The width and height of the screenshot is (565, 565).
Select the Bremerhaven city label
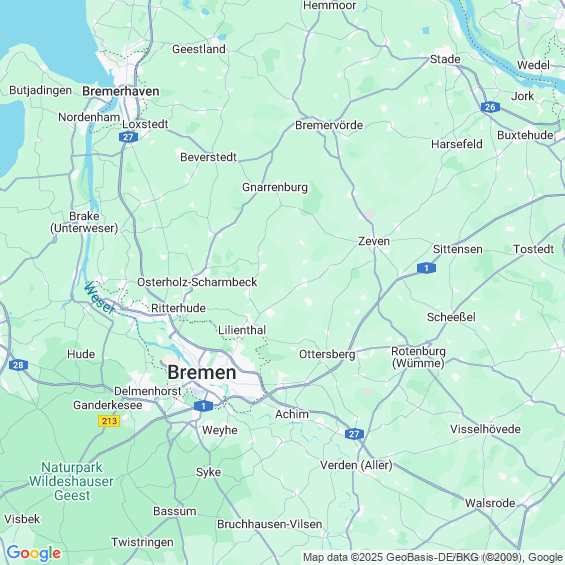click(x=121, y=91)
